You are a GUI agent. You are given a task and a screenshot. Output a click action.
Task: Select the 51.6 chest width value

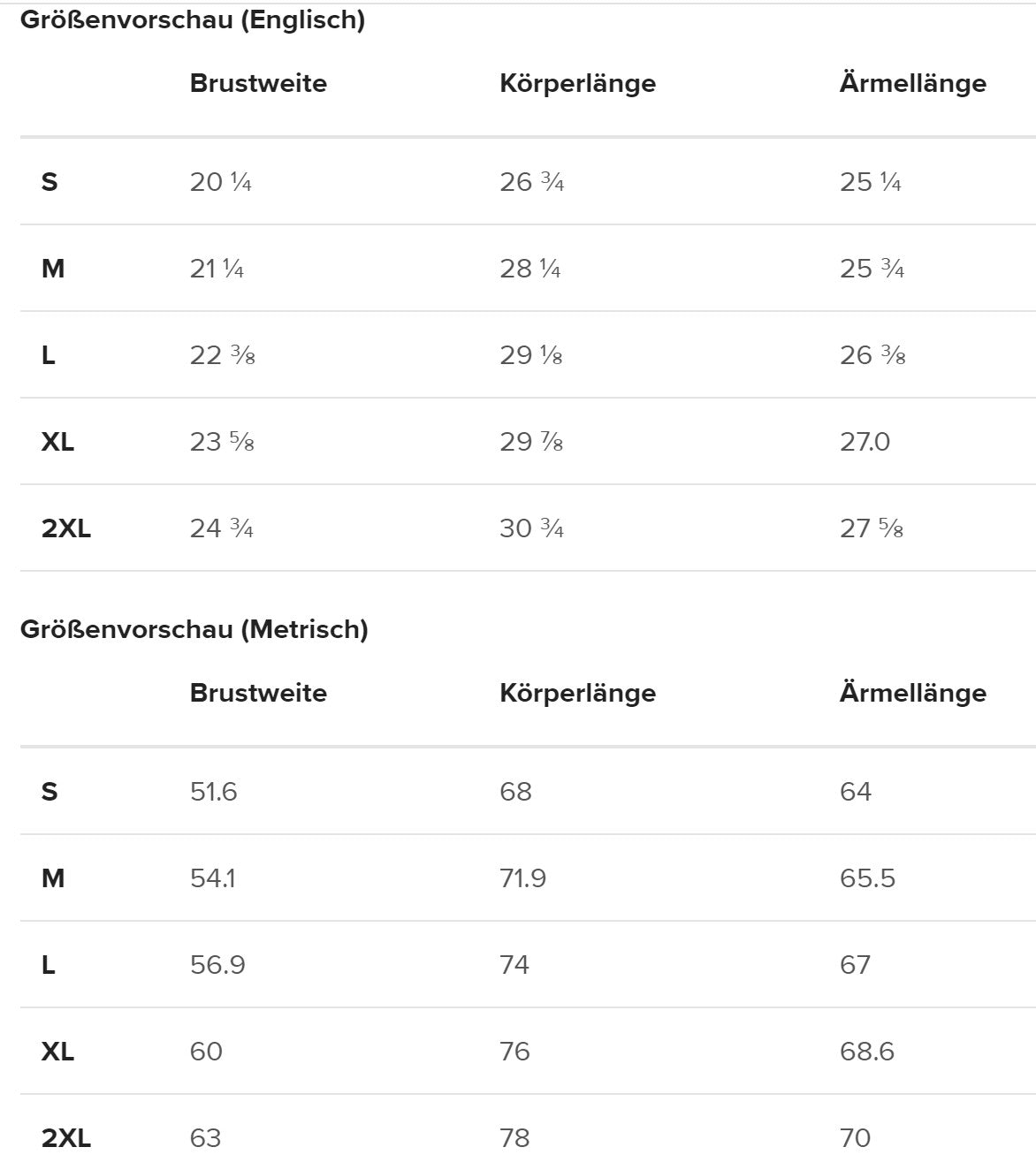[x=213, y=792]
